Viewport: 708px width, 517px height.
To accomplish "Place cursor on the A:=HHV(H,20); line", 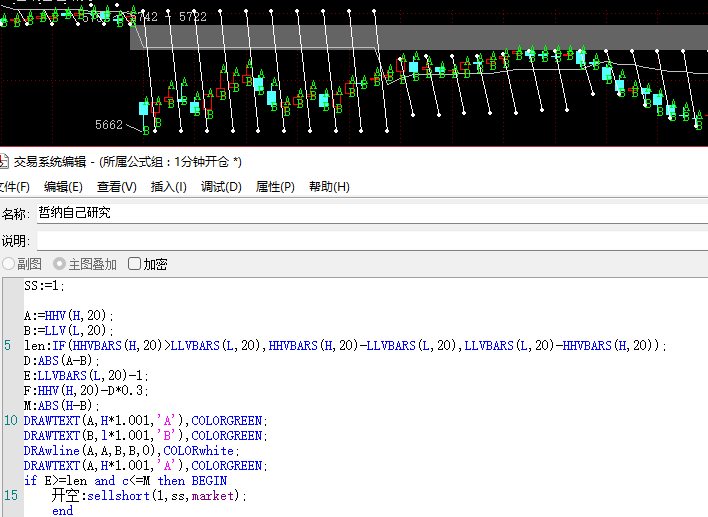I will pos(69,316).
